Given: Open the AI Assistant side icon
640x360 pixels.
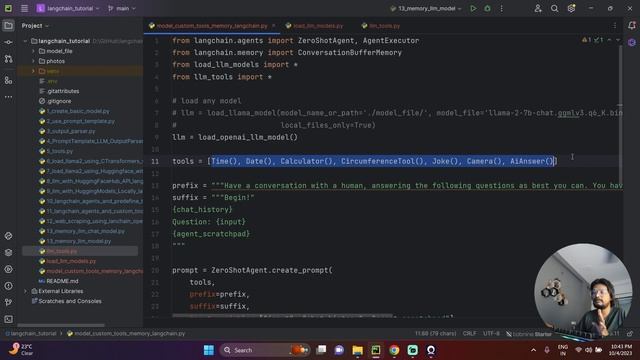Looking at the screenshot, I should (x=631, y=42).
